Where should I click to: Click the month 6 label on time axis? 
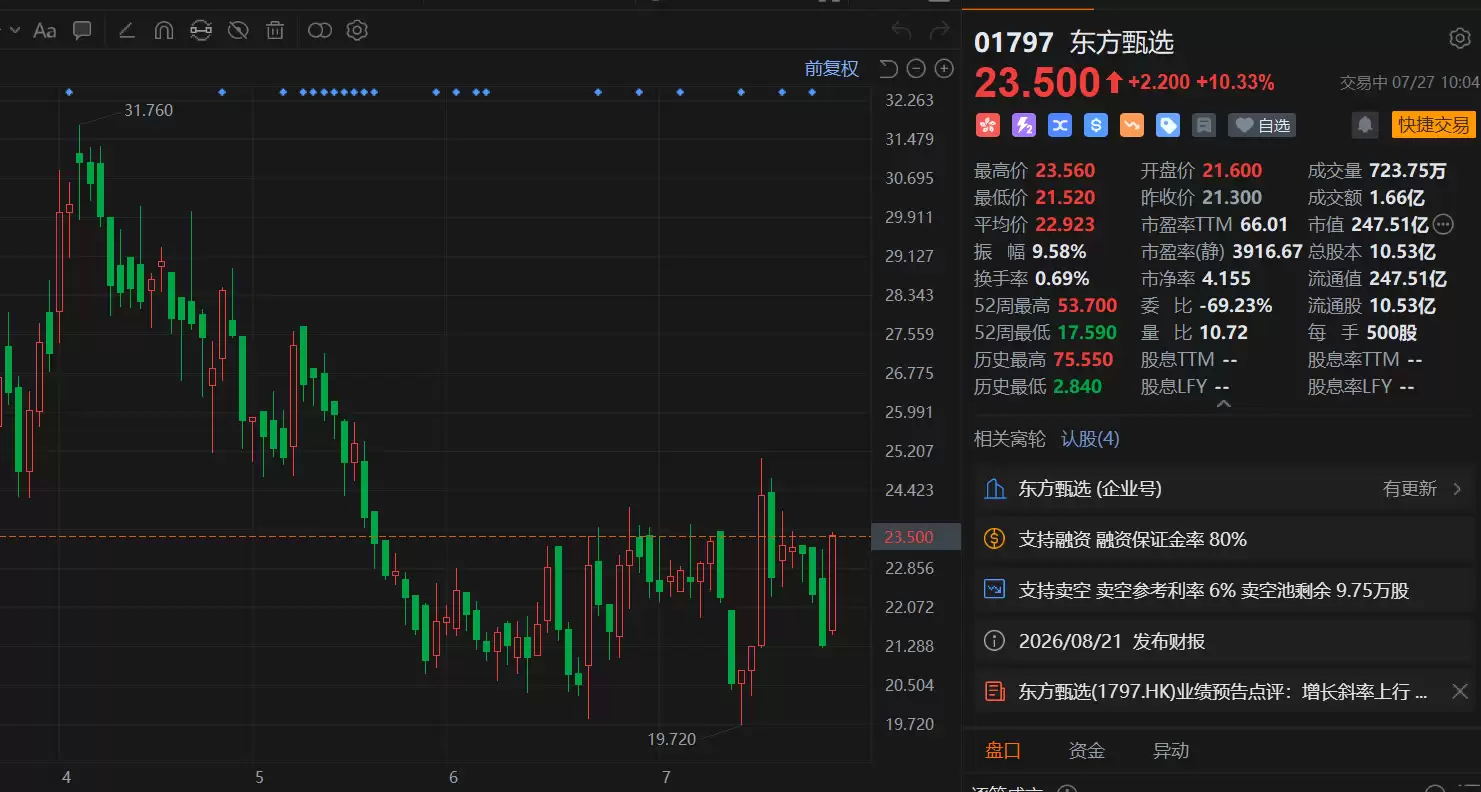[453, 777]
